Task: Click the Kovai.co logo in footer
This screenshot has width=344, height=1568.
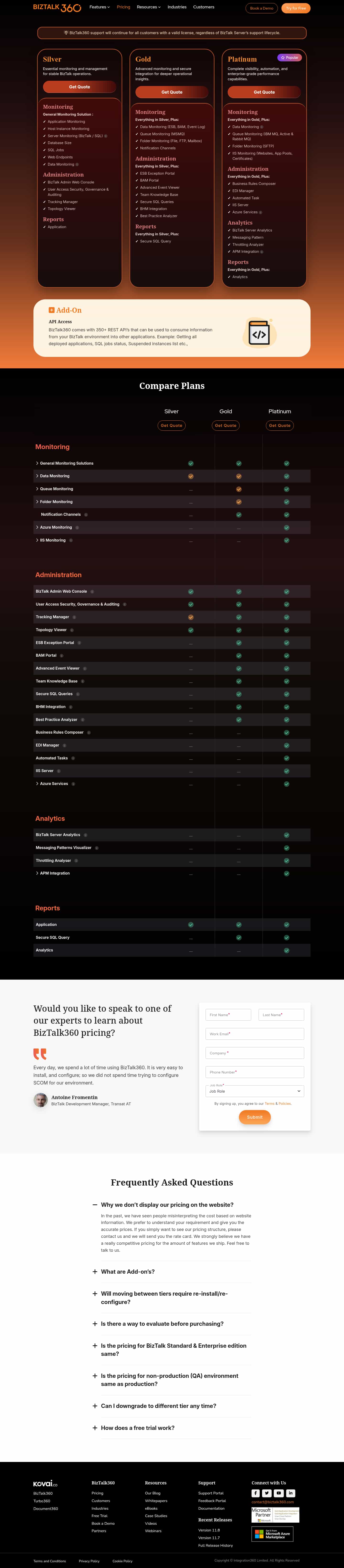Action: tap(46, 1483)
